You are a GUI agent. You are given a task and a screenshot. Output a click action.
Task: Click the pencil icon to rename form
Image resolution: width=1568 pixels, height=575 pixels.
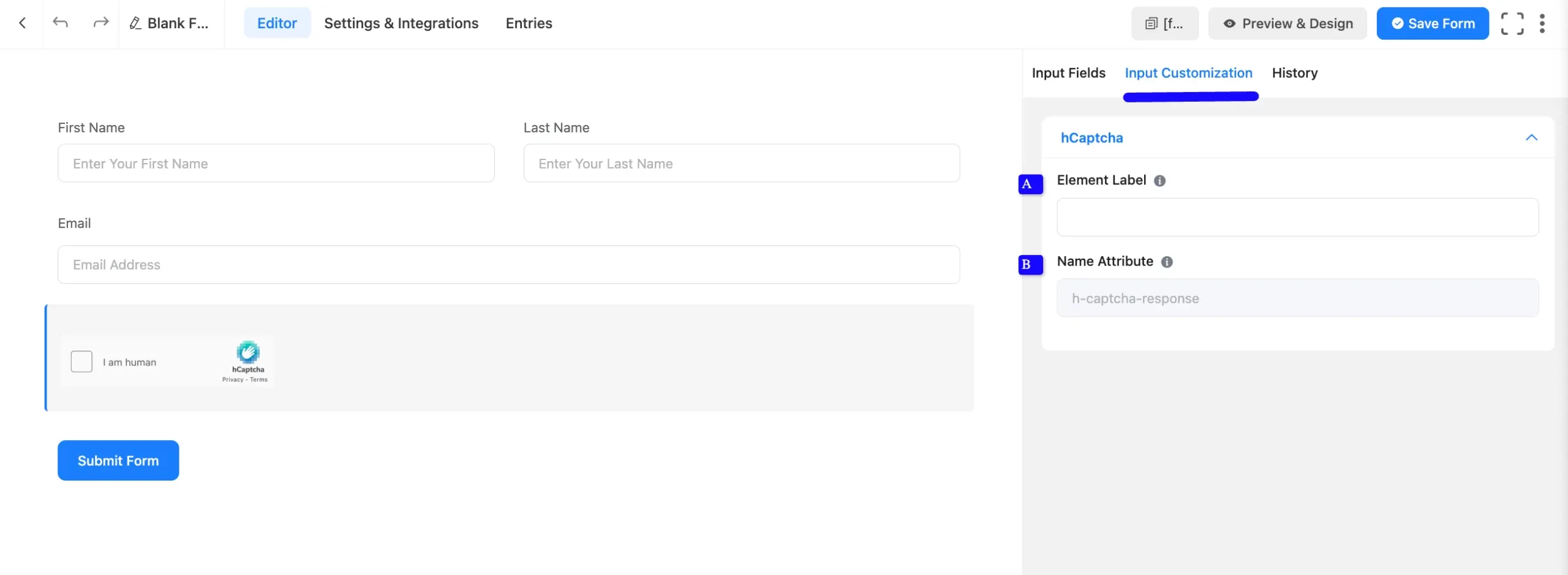click(x=135, y=23)
